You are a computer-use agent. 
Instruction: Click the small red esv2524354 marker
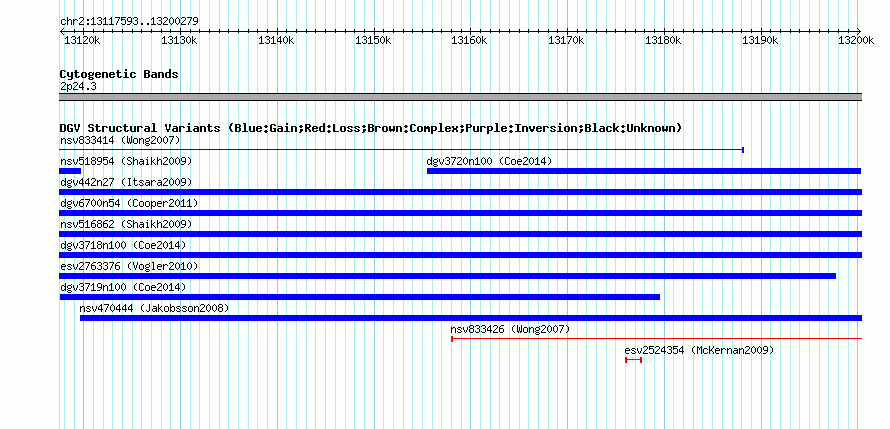pyautogui.click(x=633, y=360)
